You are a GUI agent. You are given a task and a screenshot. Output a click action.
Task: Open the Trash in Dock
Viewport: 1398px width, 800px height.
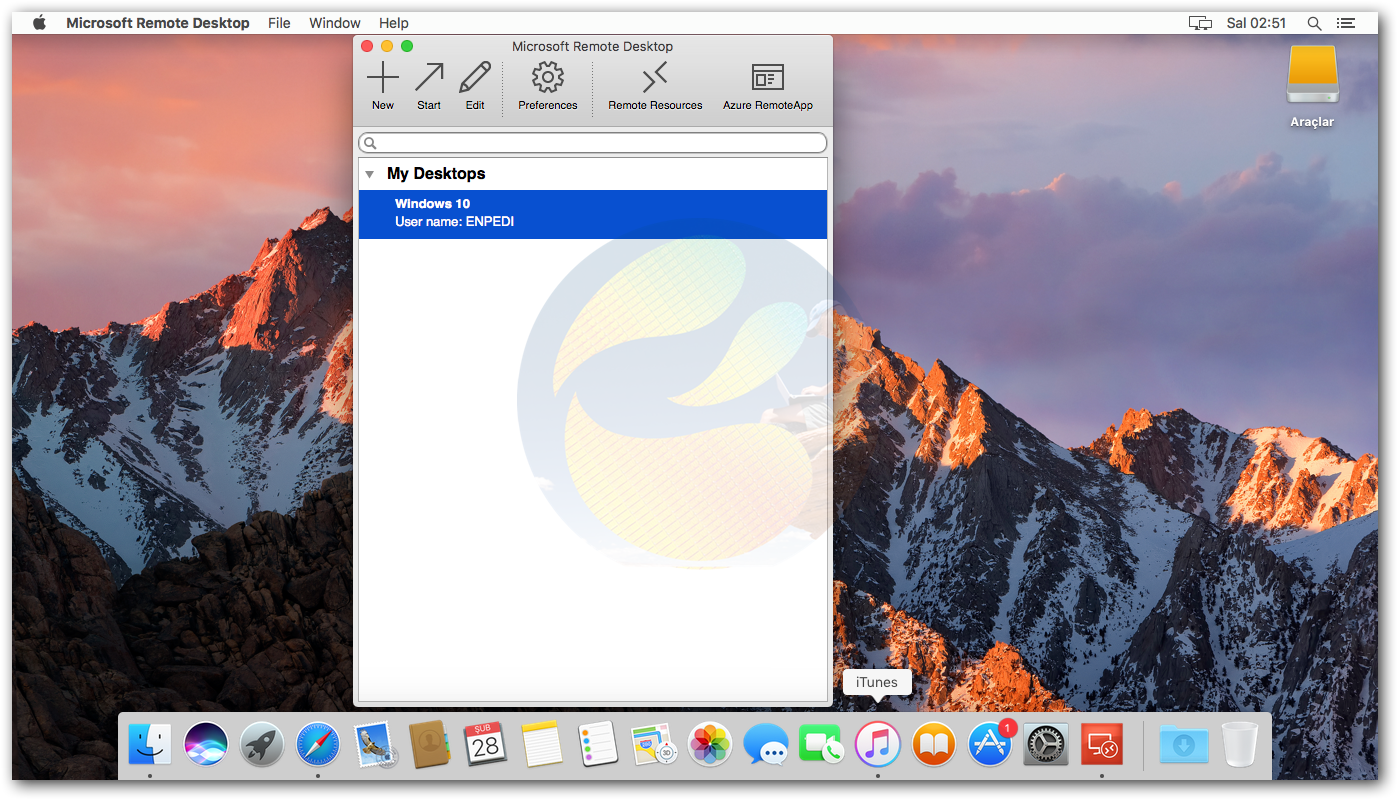point(1240,745)
